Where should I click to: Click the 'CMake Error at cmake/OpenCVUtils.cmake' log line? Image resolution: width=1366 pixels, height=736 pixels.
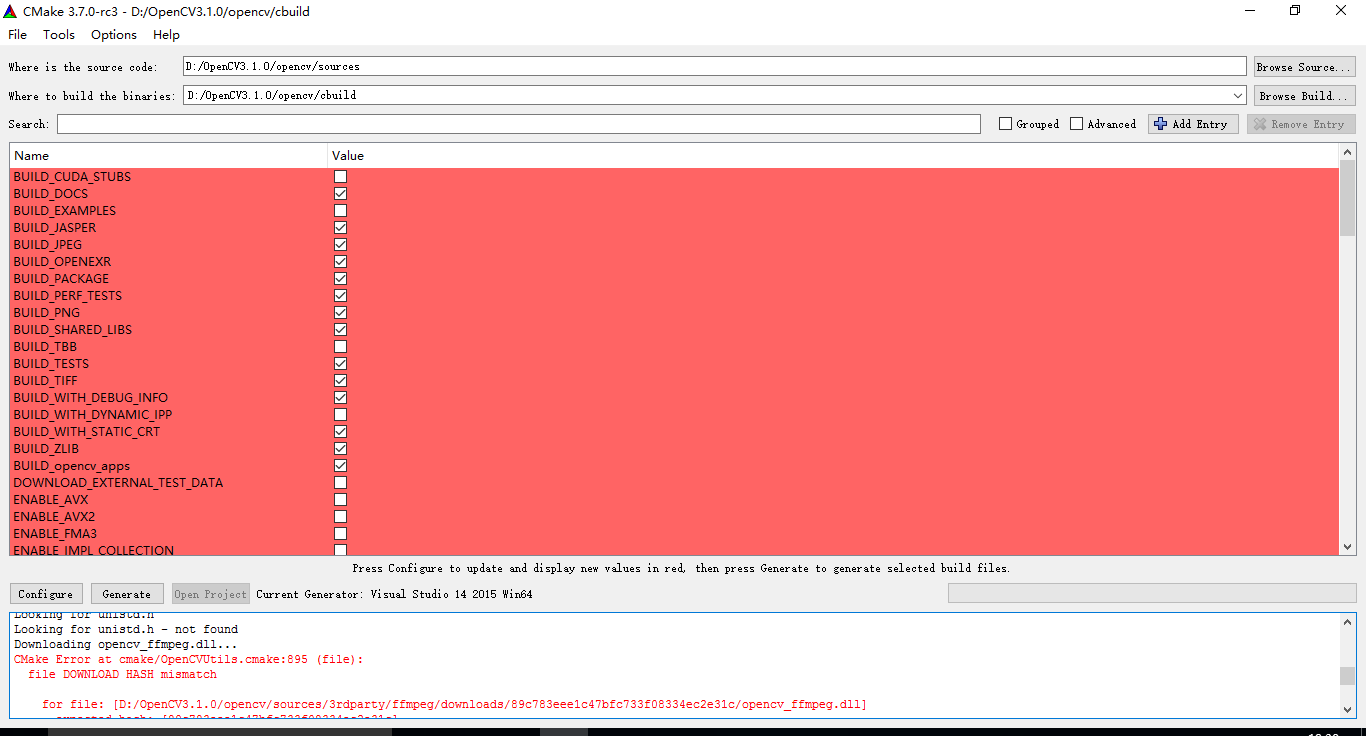tap(189, 660)
